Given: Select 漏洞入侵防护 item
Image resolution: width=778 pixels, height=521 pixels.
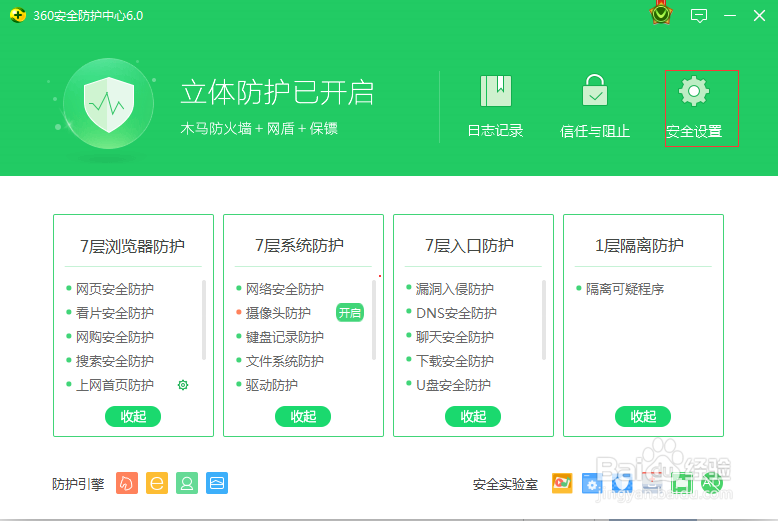Looking at the screenshot, I should [x=455, y=289].
